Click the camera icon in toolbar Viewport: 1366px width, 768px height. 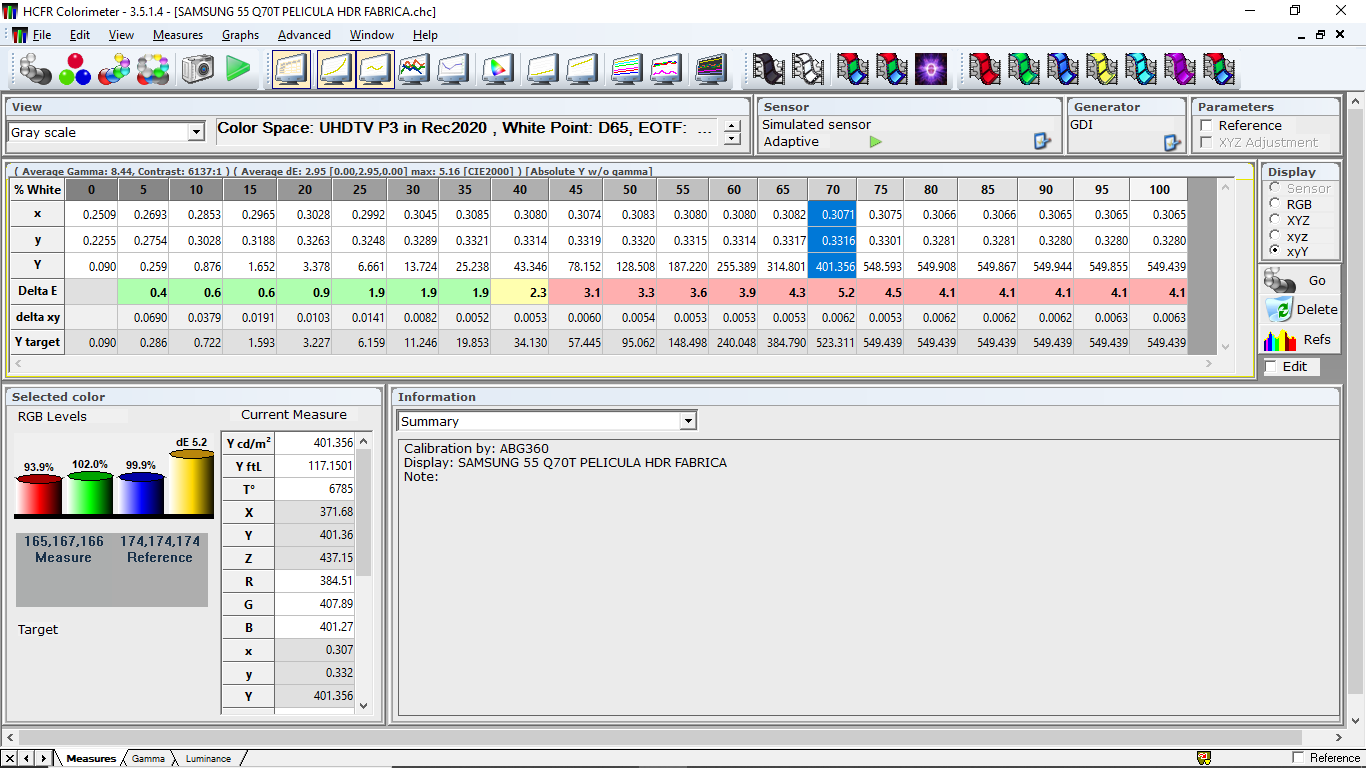click(198, 69)
